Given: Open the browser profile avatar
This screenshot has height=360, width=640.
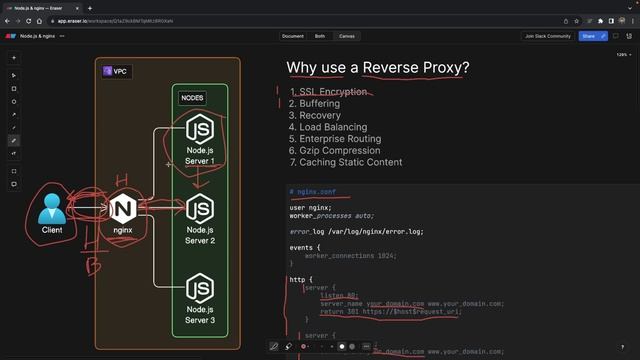Looking at the screenshot, I should point(622,20).
